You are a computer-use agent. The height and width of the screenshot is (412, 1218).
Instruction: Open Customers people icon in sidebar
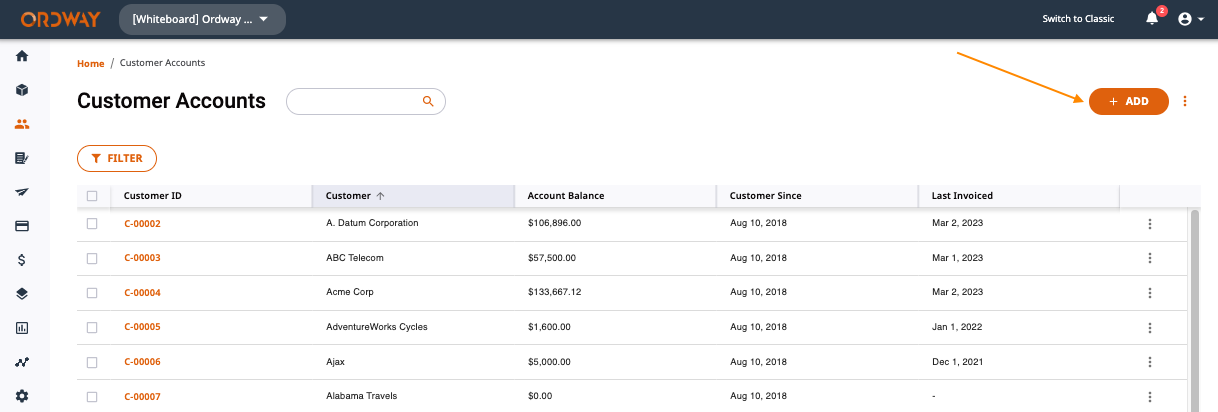tap(22, 124)
